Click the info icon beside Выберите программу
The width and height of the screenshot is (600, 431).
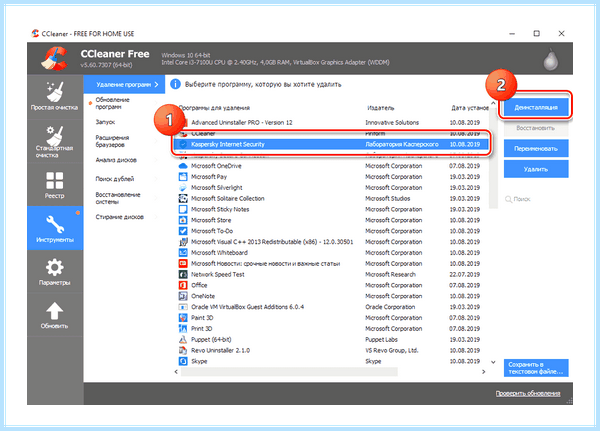click(x=175, y=84)
